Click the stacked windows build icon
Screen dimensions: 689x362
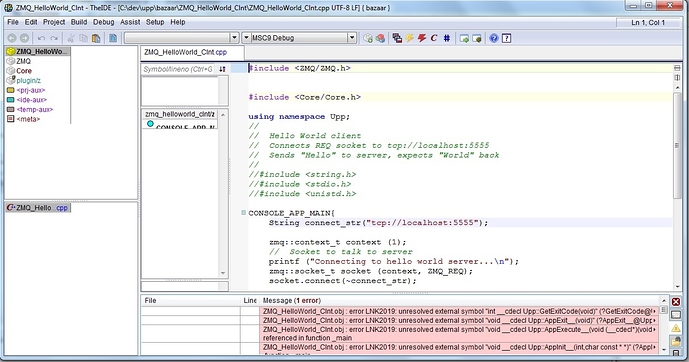(397, 38)
